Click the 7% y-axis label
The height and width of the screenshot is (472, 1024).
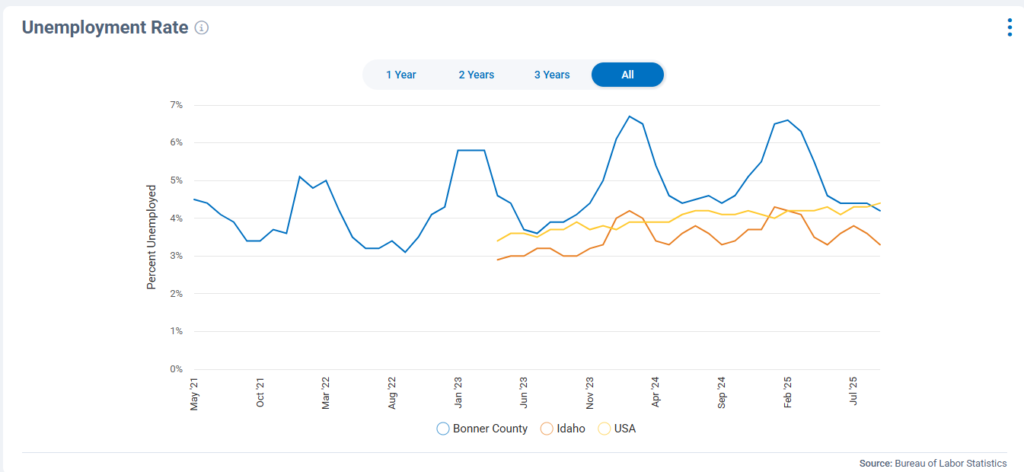[176, 105]
